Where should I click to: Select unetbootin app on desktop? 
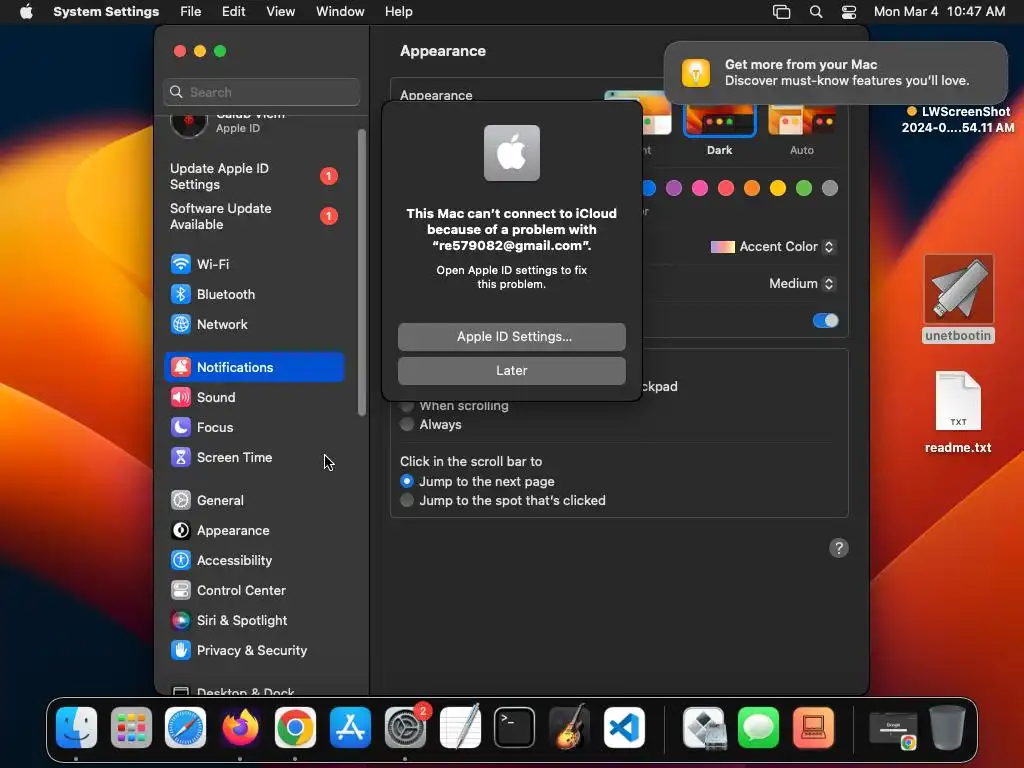coord(958,299)
